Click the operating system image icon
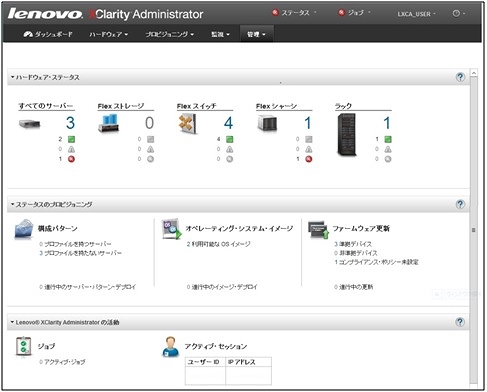 [172, 229]
